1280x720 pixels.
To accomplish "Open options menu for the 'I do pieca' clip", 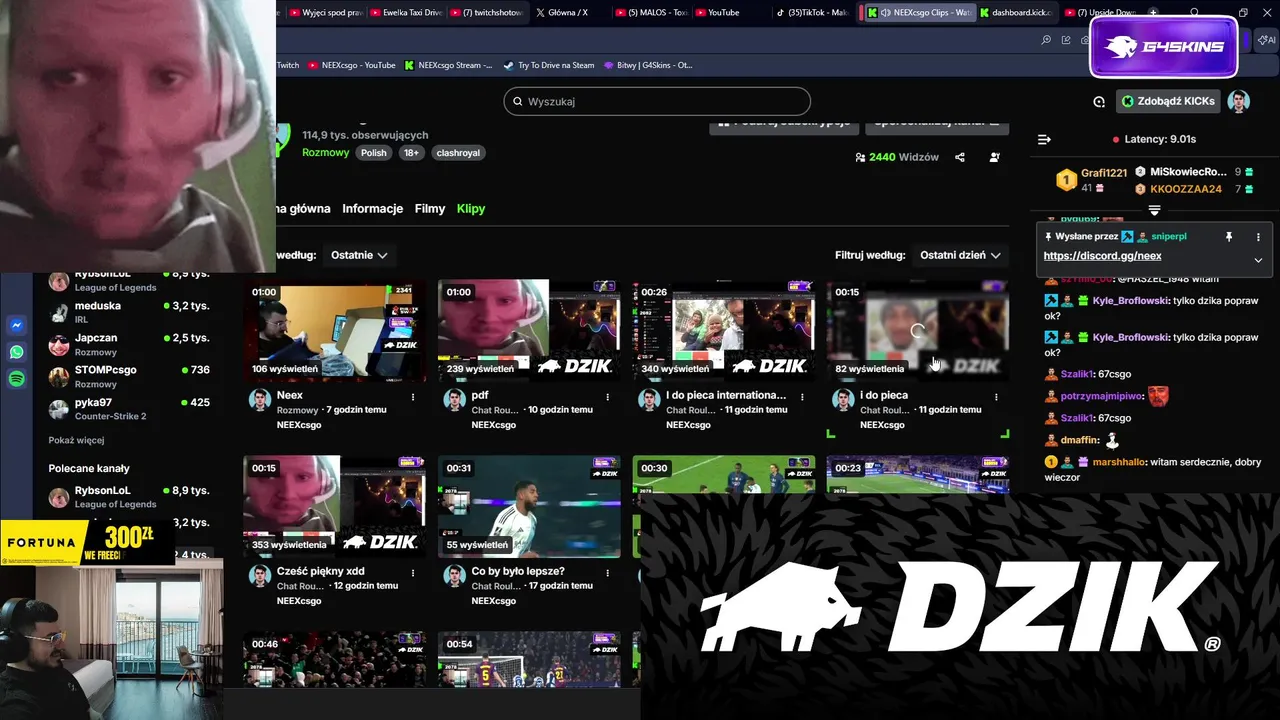I will pos(996,397).
